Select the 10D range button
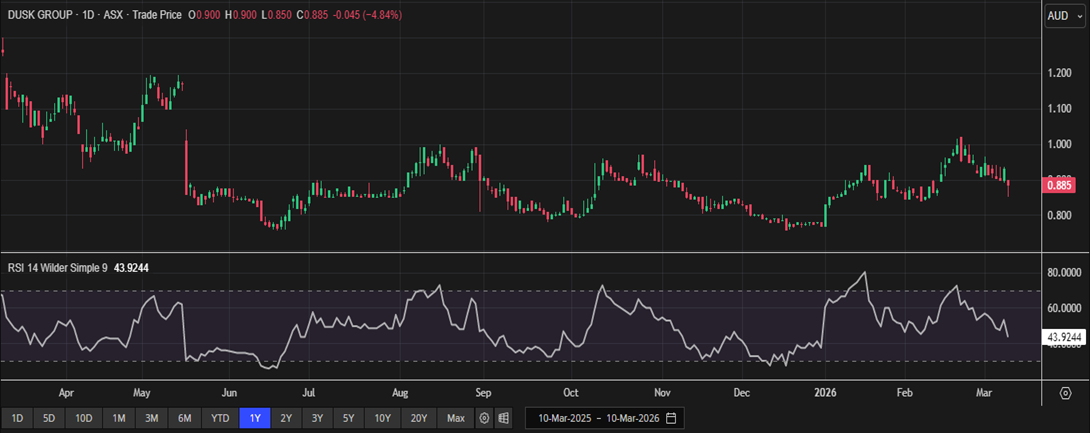 84,417
